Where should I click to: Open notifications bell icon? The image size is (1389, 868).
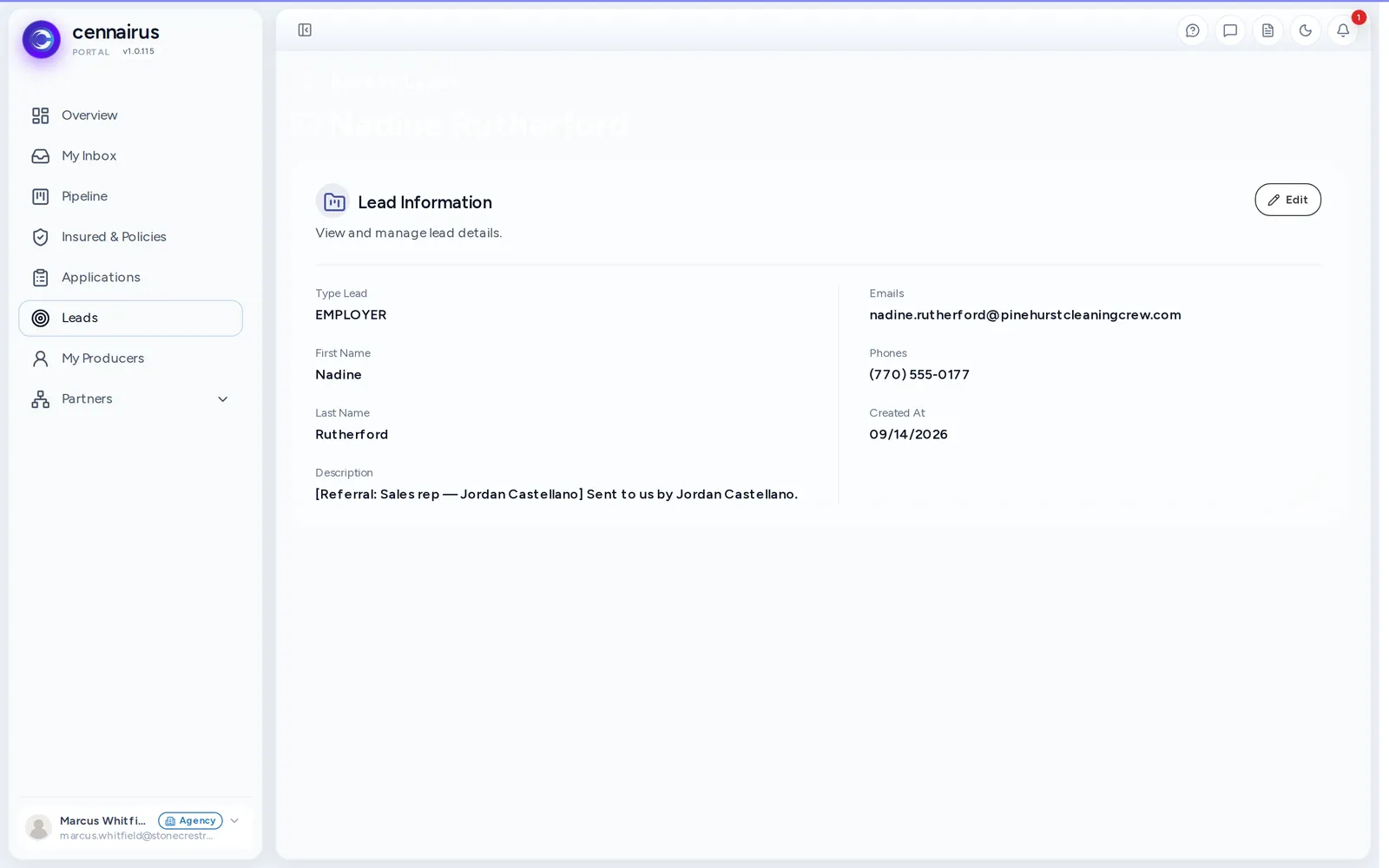point(1343,30)
